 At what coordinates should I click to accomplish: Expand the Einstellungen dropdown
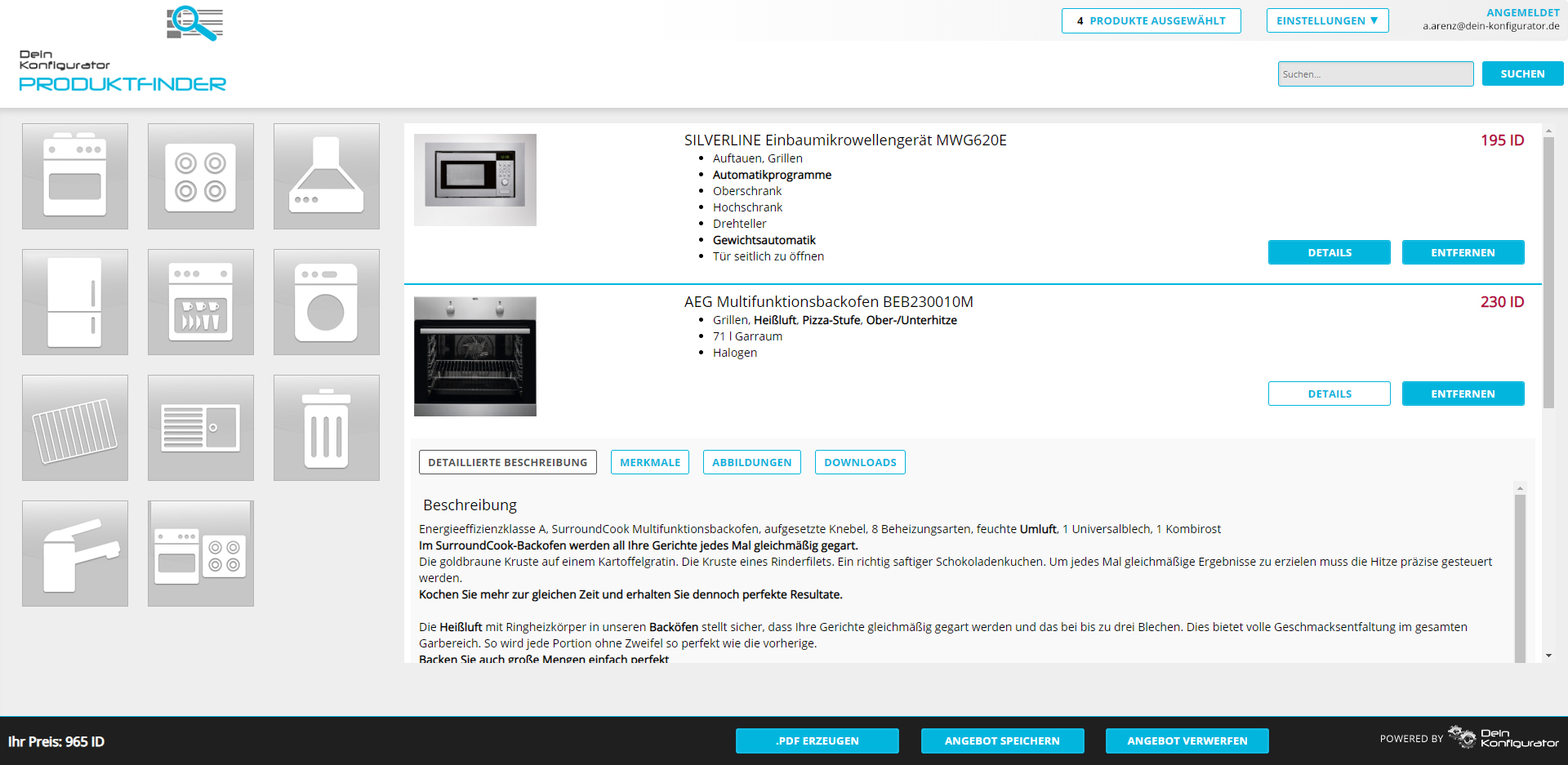[x=1327, y=21]
